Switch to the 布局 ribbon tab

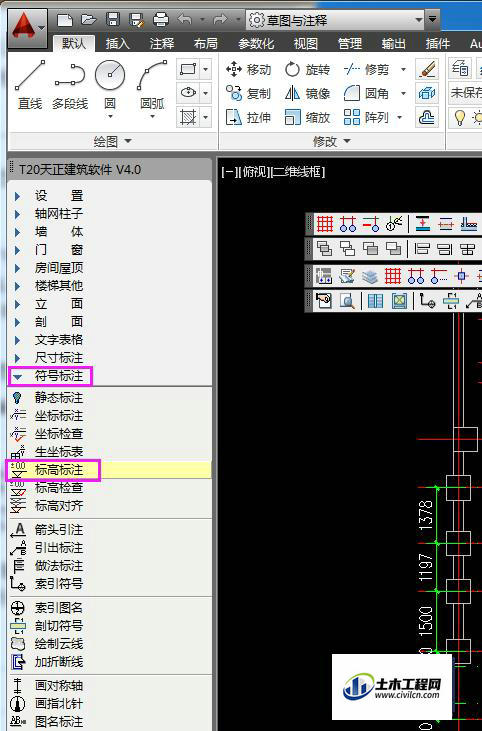206,43
